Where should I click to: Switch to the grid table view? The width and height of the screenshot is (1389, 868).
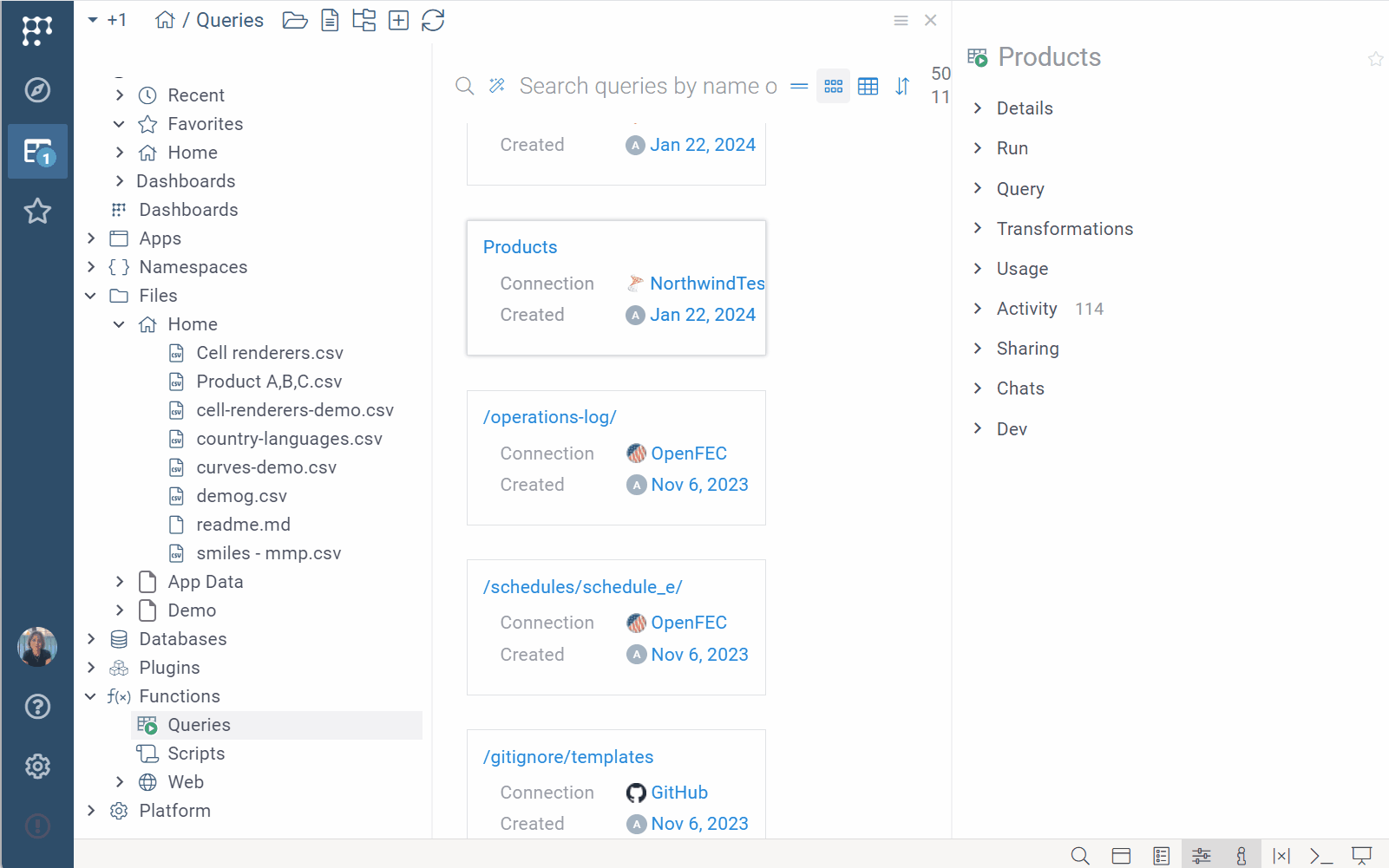pos(868,86)
